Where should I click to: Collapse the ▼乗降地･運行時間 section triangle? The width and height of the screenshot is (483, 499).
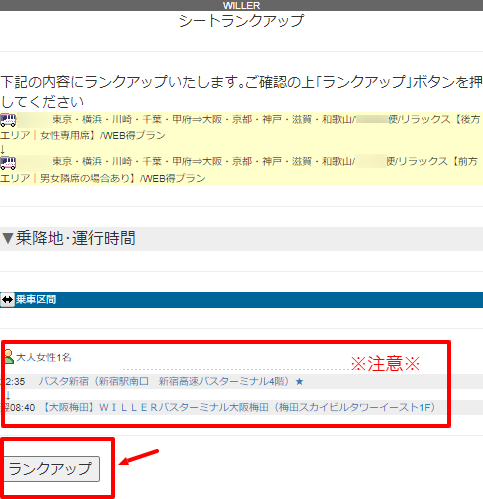[8, 238]
